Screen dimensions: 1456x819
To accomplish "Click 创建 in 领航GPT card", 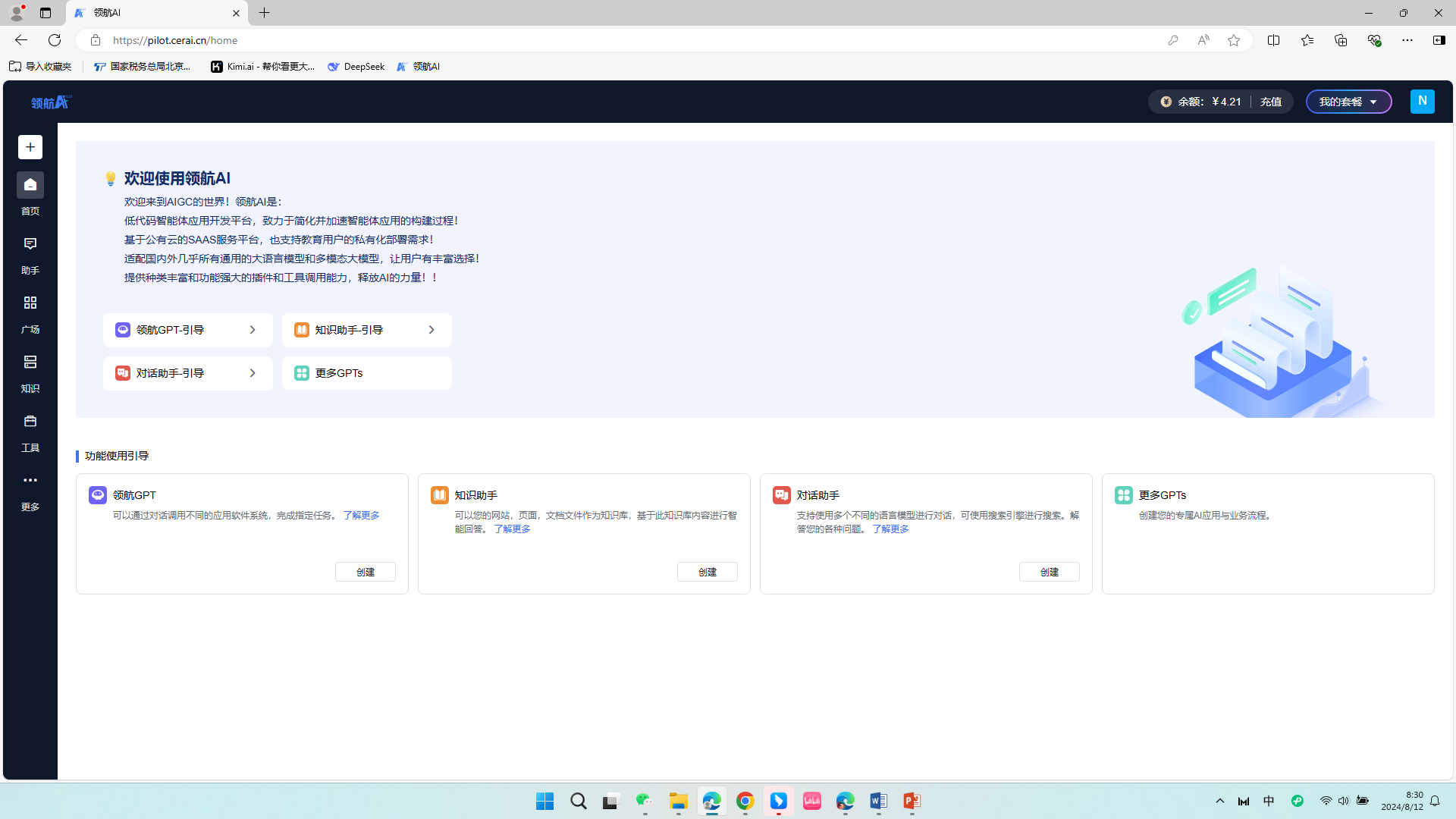I will point(366,572).
